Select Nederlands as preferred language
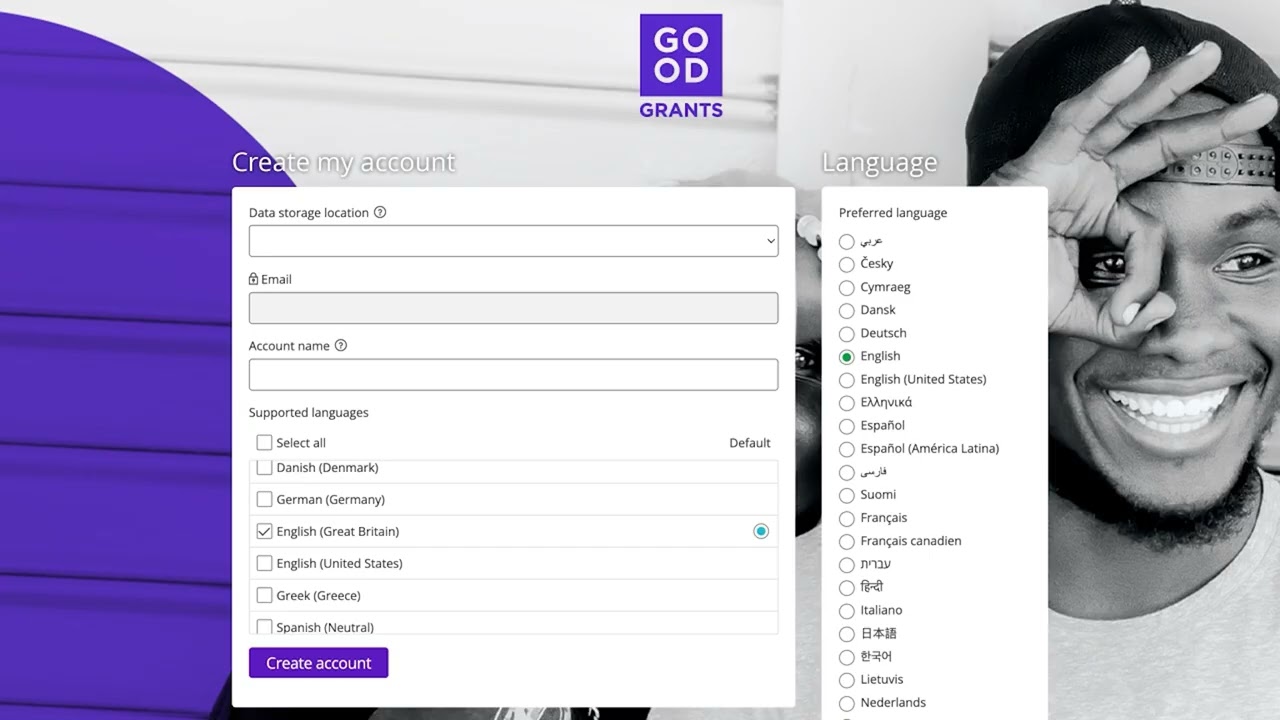The image size is (1280, 720). pyautogui.click(x=847, y=703)
